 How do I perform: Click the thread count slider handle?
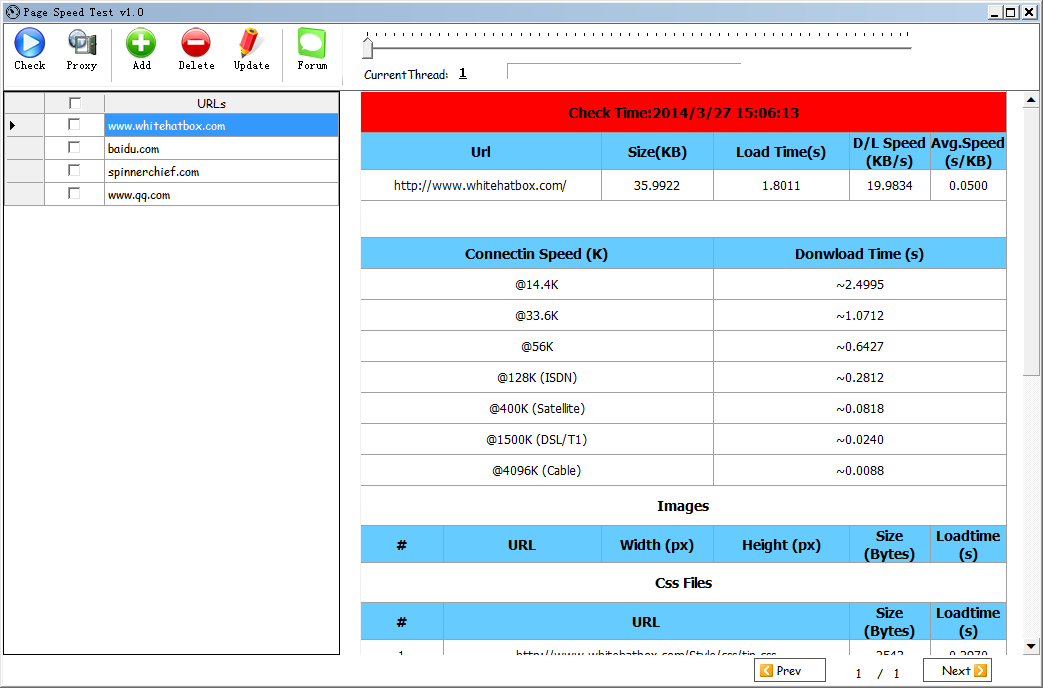tap(368, 47)
